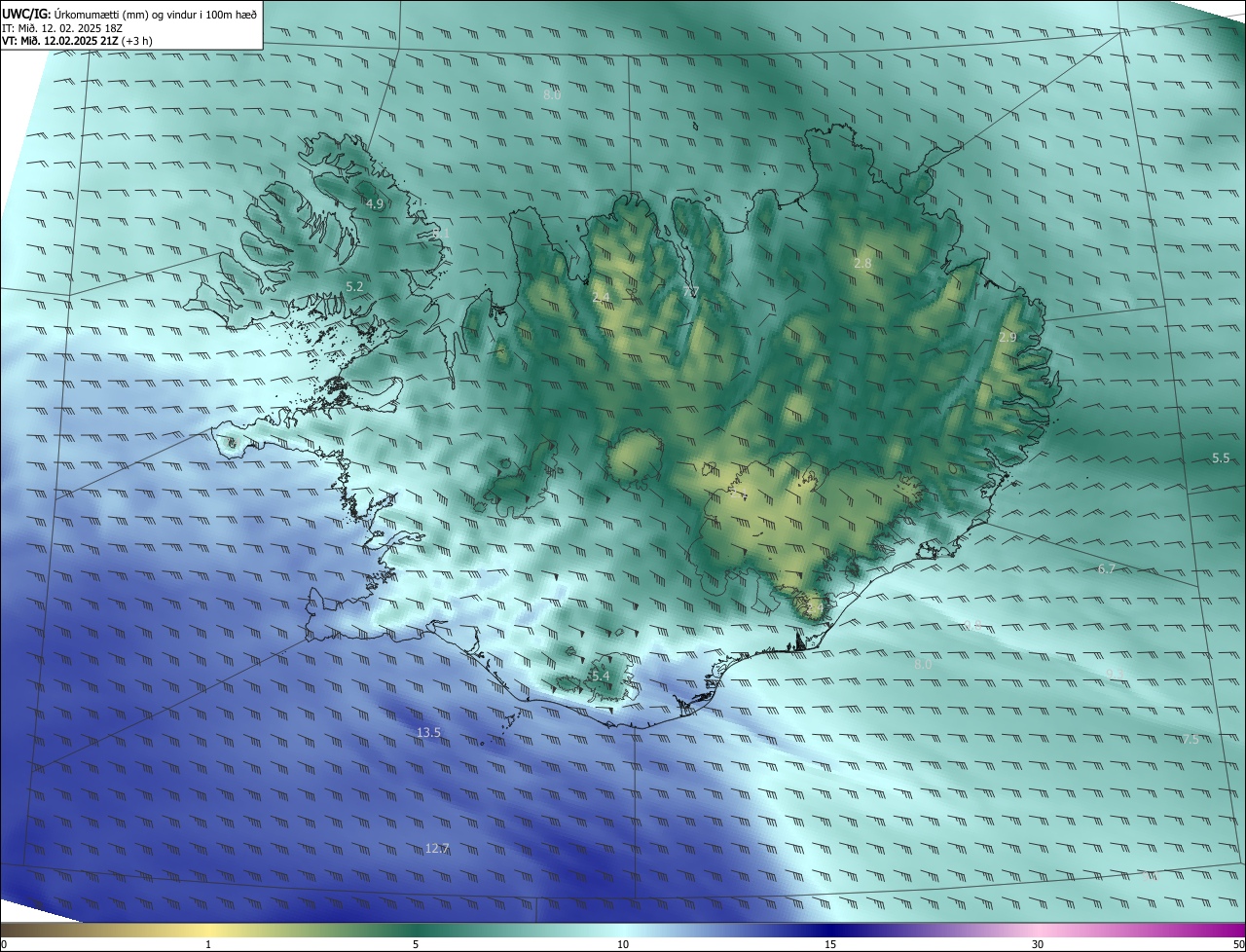Click the 5.4 value near the south coast
This screenshot has width=1246, height=952.
601,676
